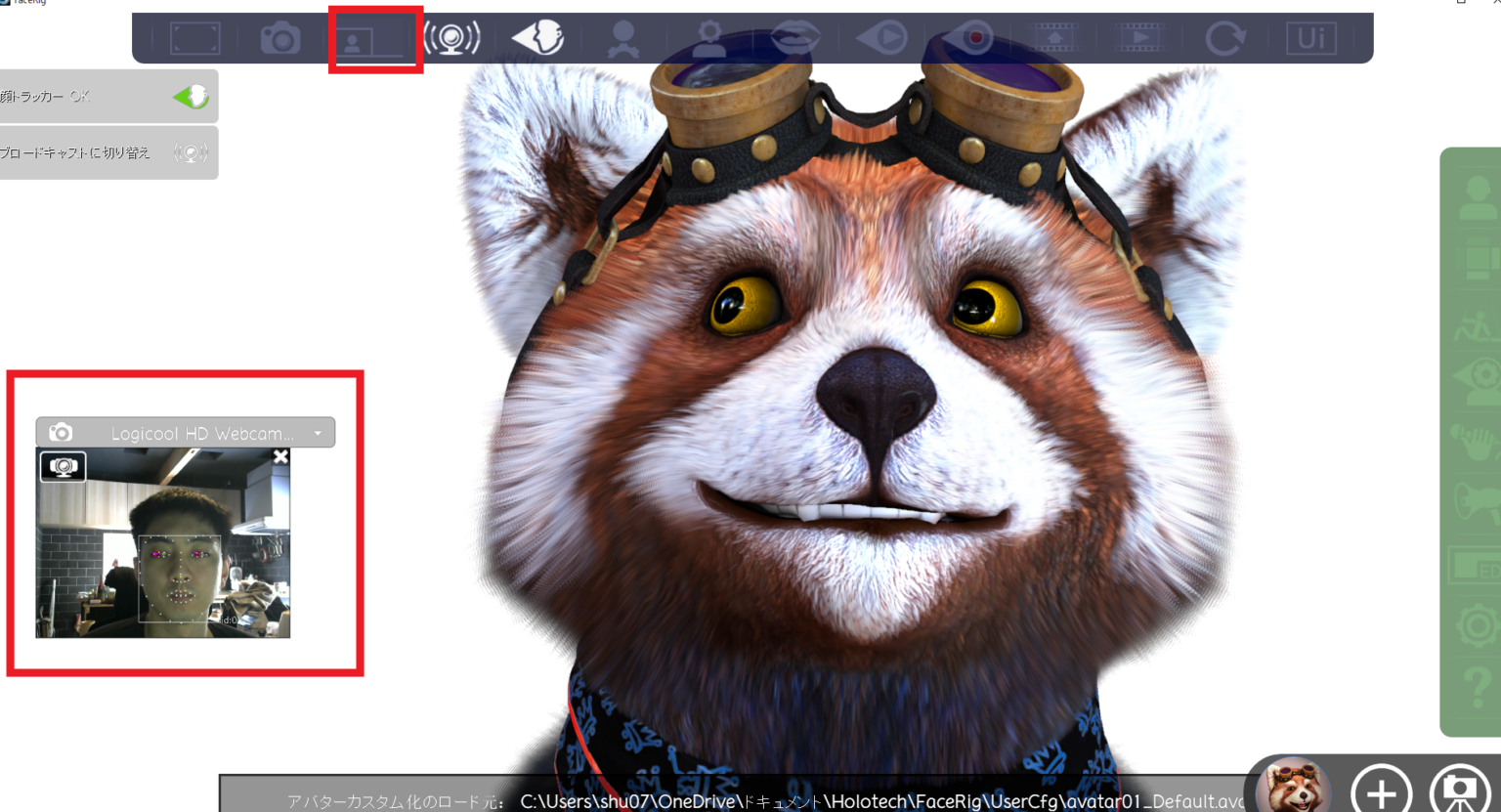This screenshot has height=812, width=1501.
Task: Click the 顔トラッカー OK status button
Action: (106, 96)
